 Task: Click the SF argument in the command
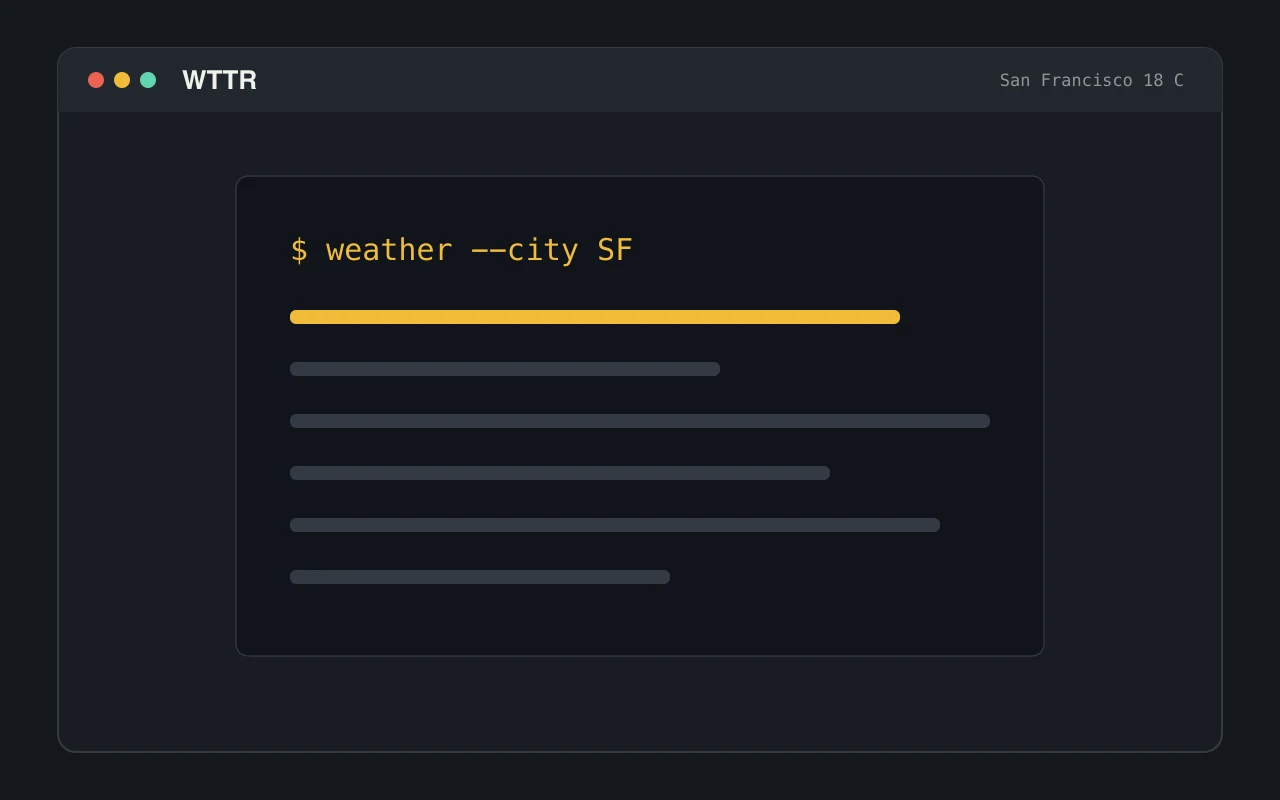(615, 250)
